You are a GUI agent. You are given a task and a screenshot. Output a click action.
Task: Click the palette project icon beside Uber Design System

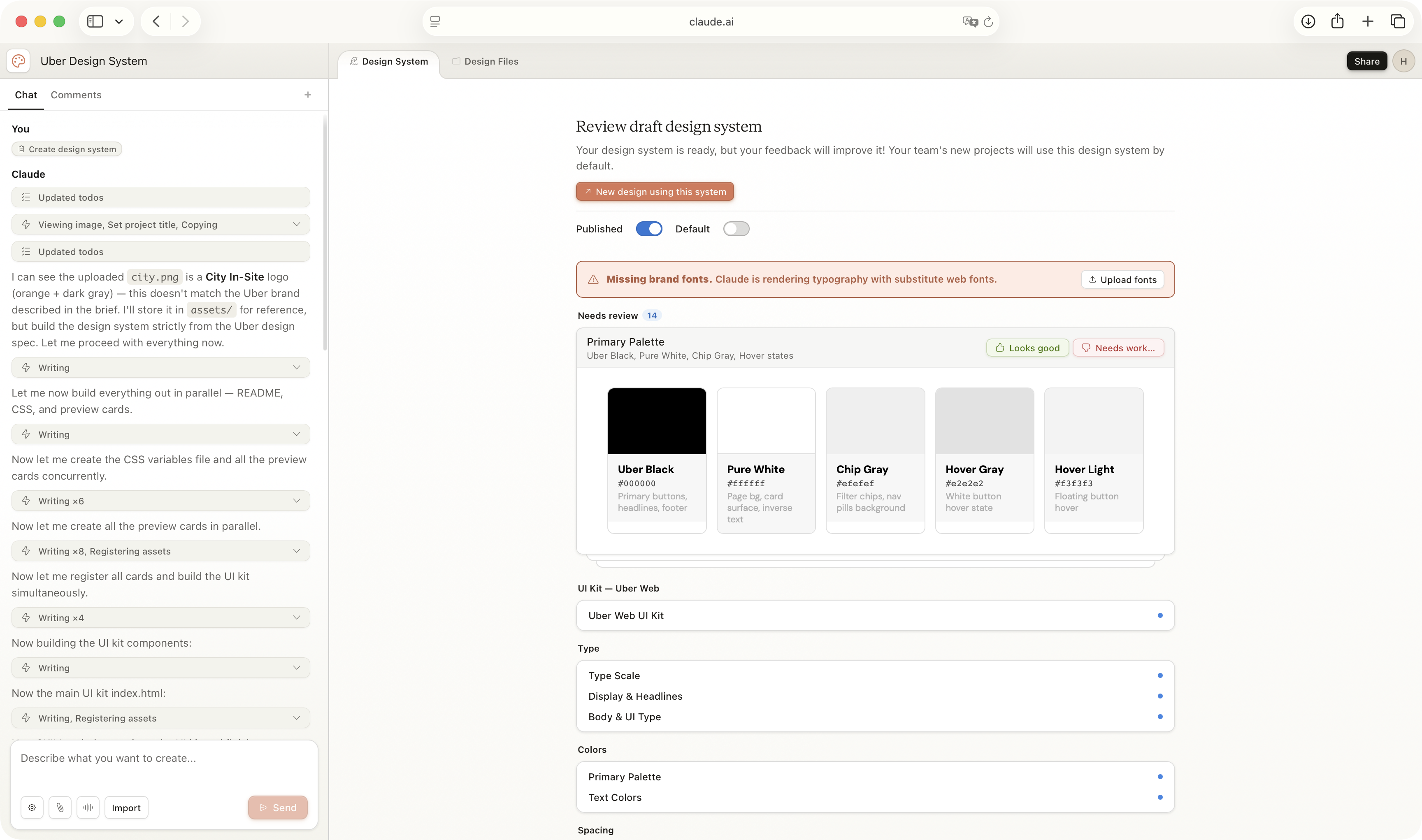[x=18, y=61]
